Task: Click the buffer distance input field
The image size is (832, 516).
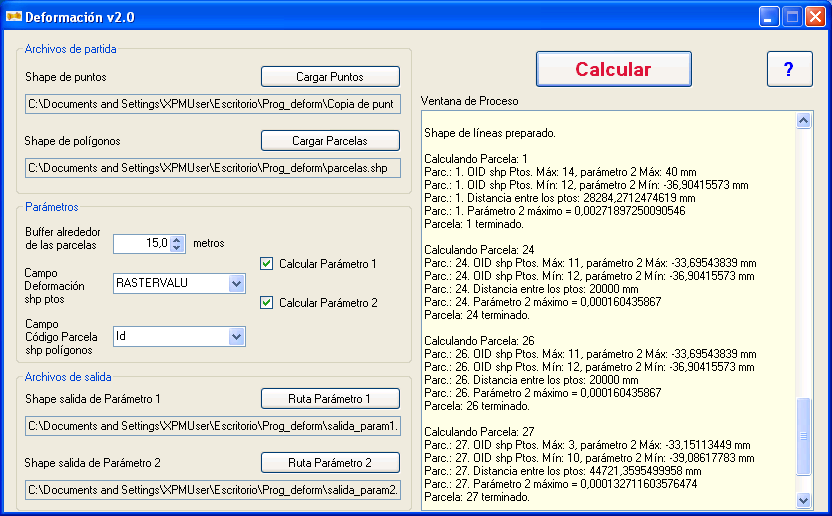Action: point(141,243)
